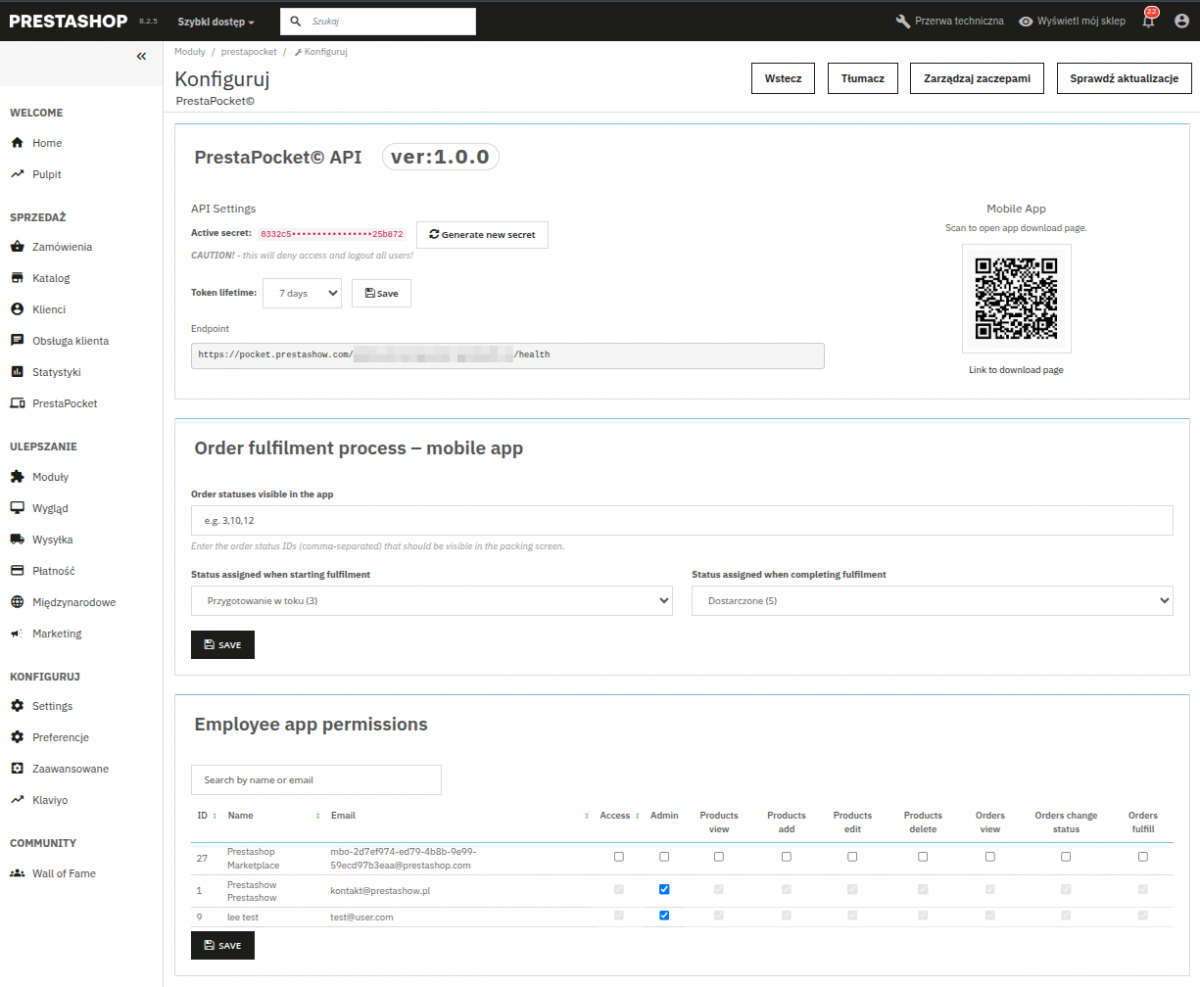
Task: Click Generate new secret button
Action: click(482, 235)
